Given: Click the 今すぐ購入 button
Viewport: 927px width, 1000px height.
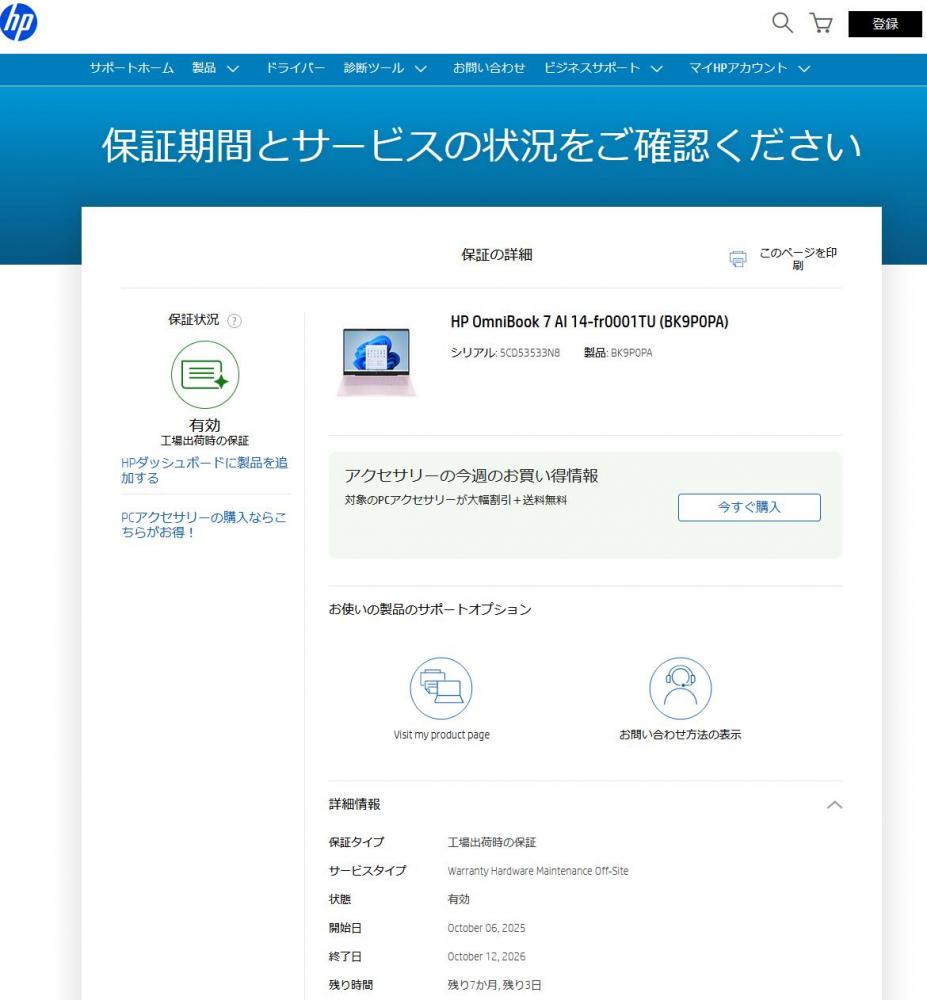Looking at the screenshot, I should 749,507.
